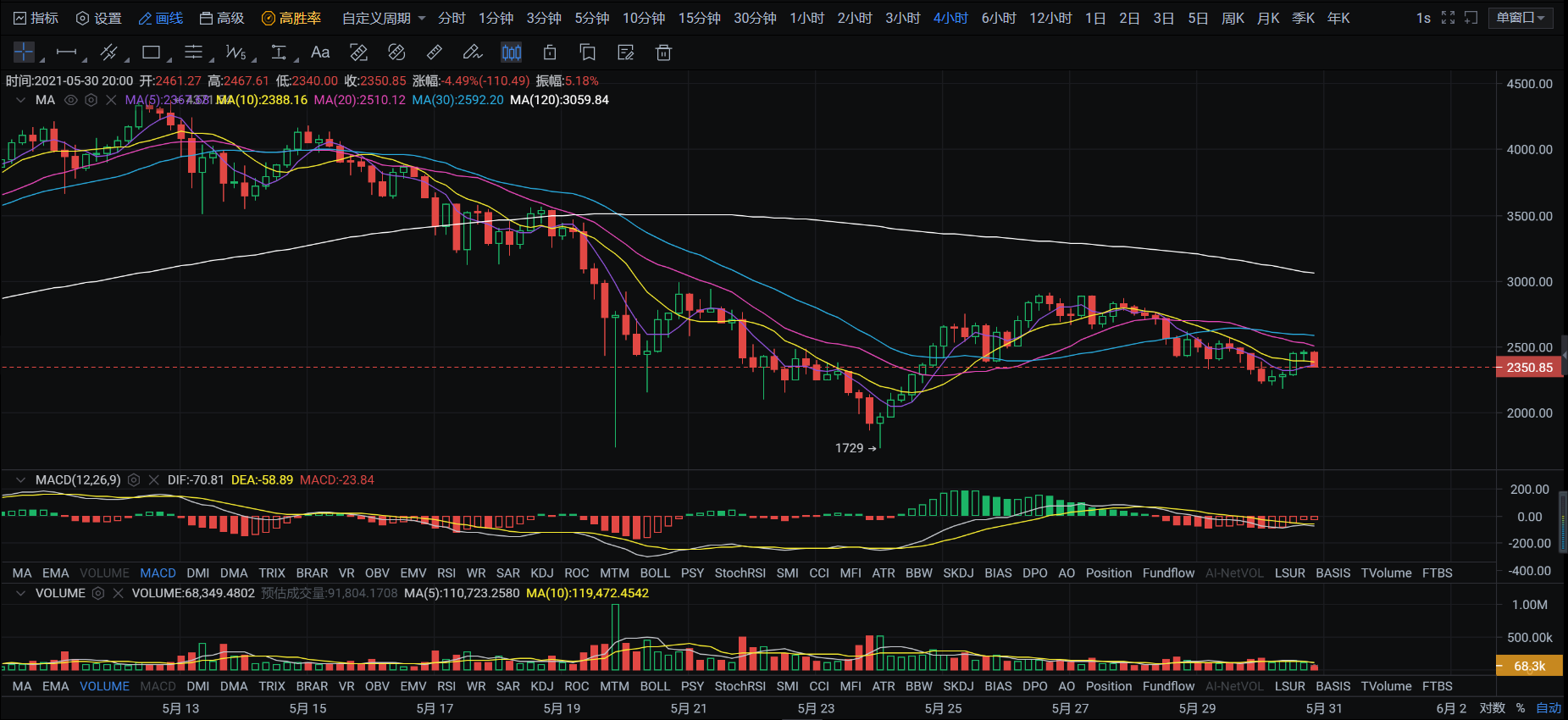Toggle the highlighted candlestick drawing mode icon
This screenshot has width=1568, height=720.
point(512,53)
